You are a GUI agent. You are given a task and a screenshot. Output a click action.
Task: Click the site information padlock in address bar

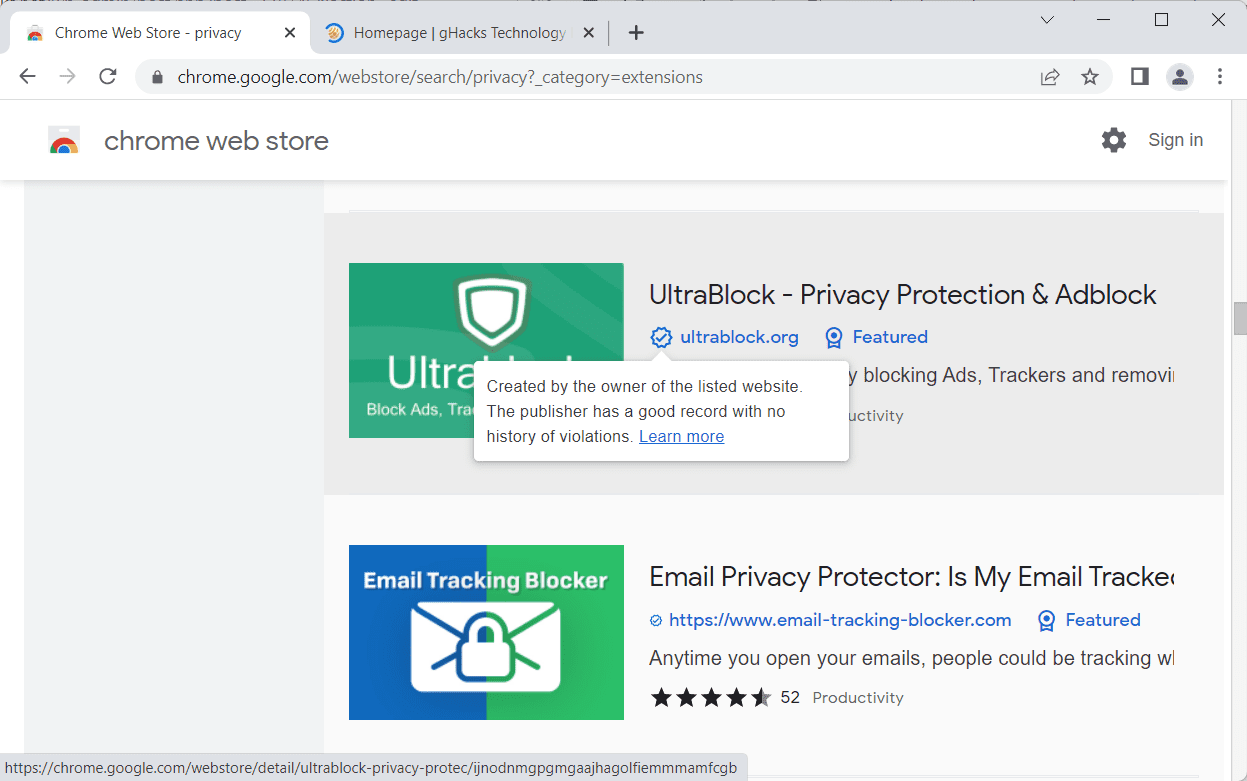157,76
